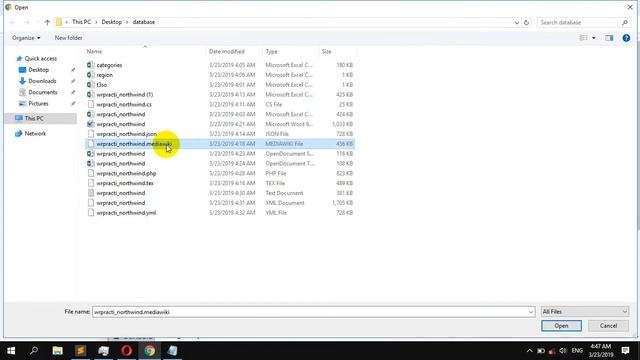Open the Organize dropdown menu
This screenshot has height=360, width=640.
click(26, 38)
